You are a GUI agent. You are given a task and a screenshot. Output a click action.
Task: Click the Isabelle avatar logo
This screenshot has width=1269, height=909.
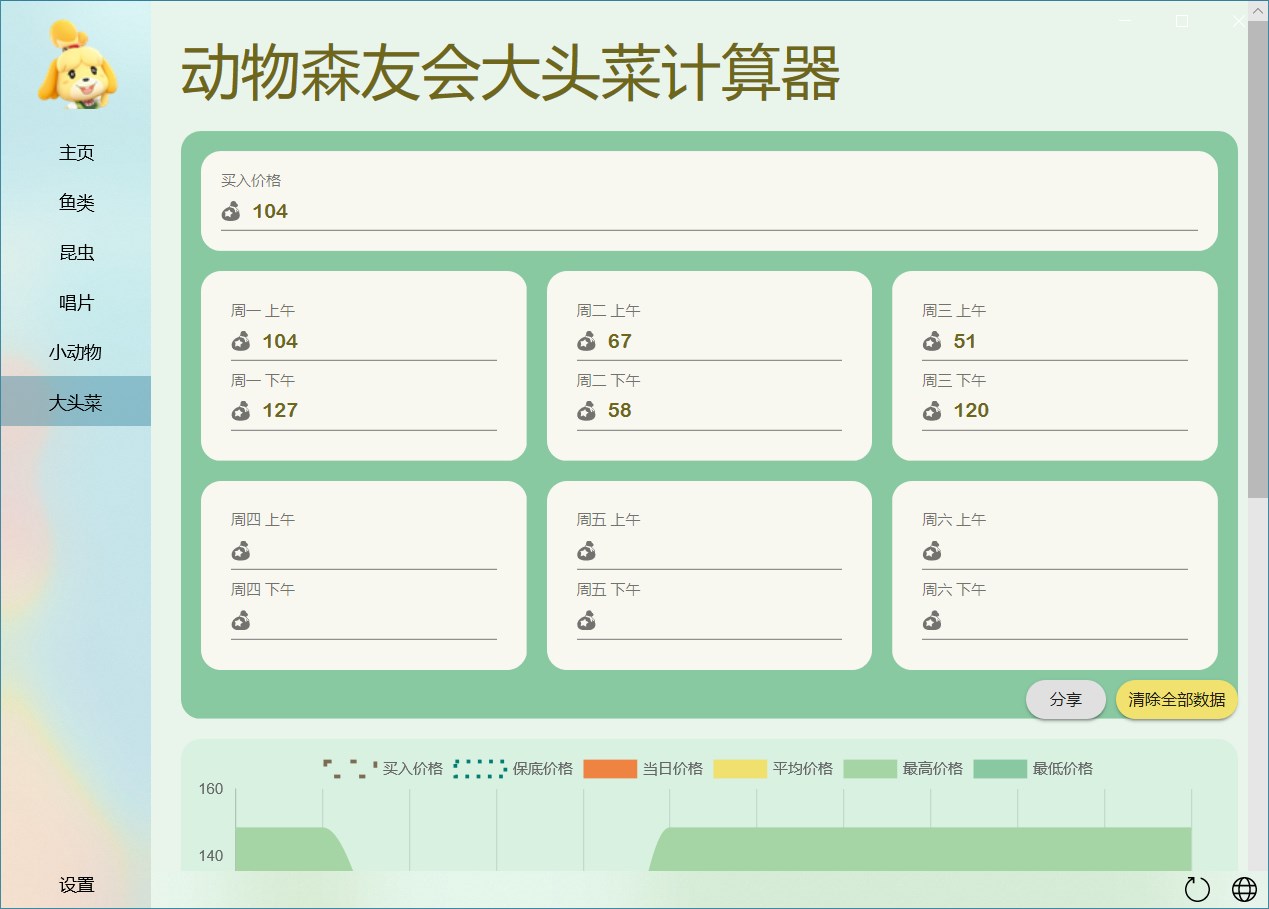pyautogui.click(x=77, y=65)
